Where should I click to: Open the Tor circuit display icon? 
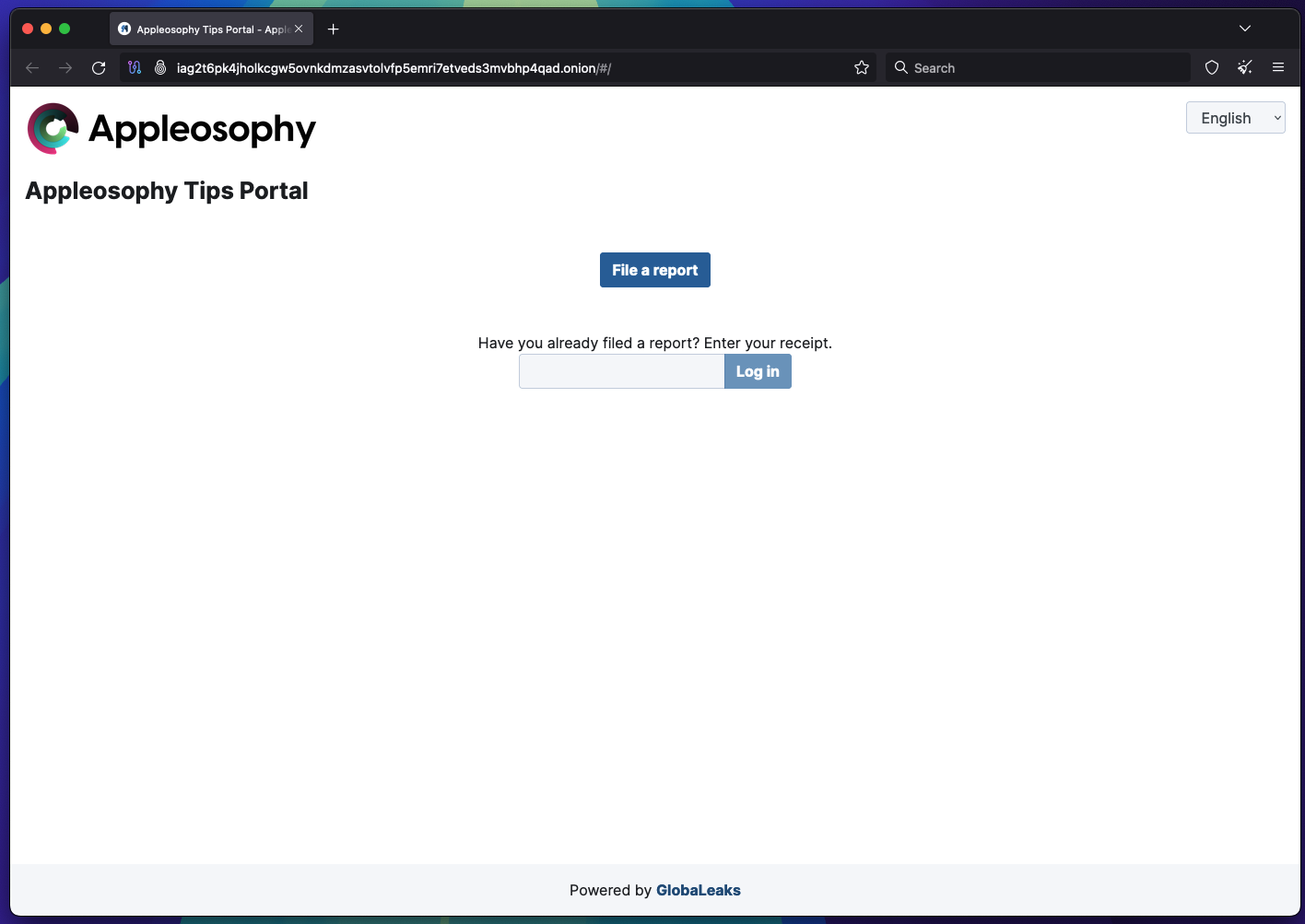[135, 67]
